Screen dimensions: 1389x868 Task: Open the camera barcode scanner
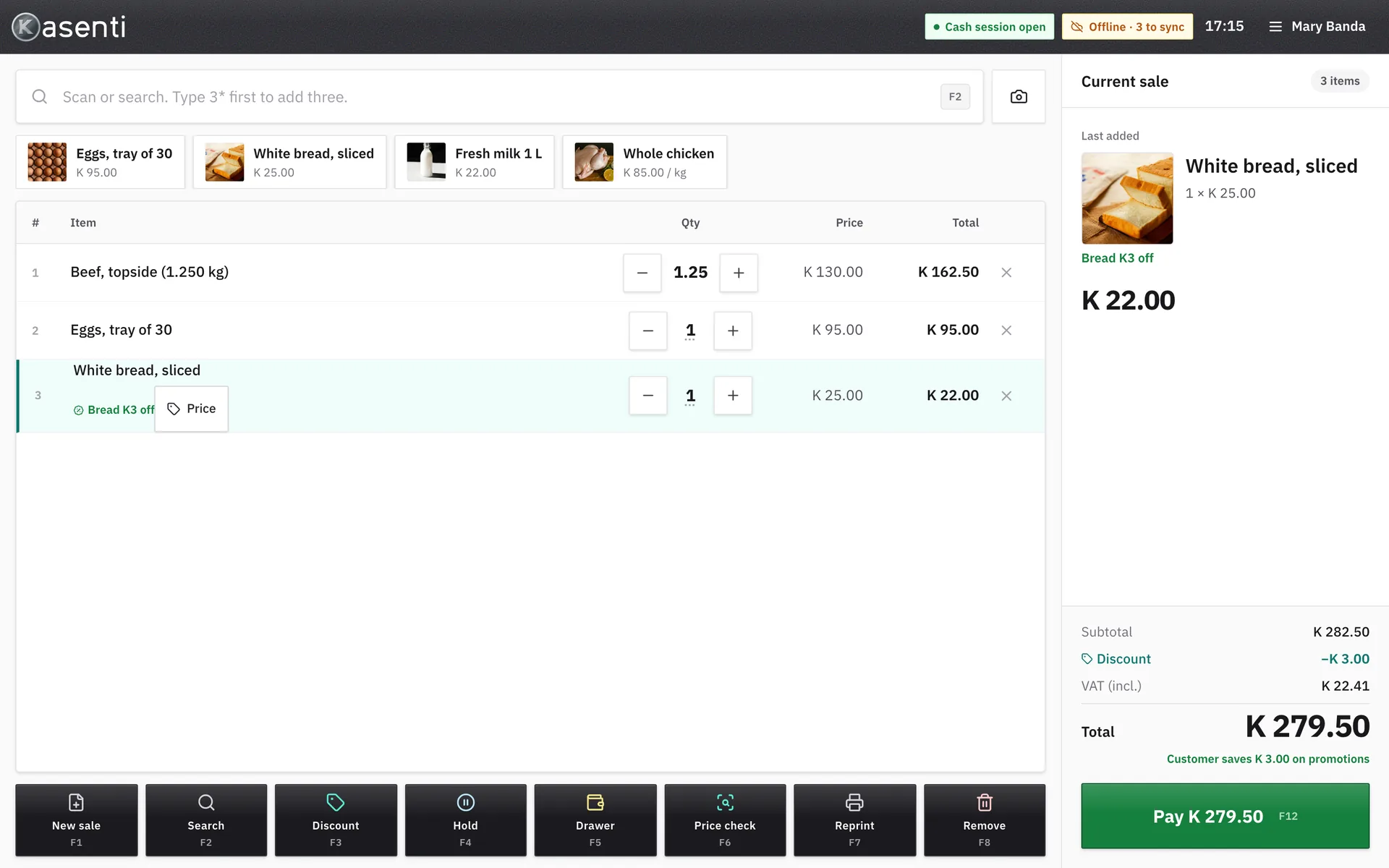[1018, 96]
